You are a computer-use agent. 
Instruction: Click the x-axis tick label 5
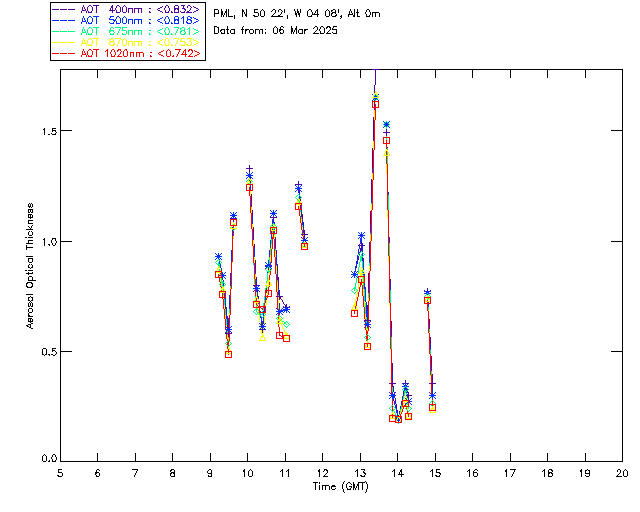pos(60,473)
